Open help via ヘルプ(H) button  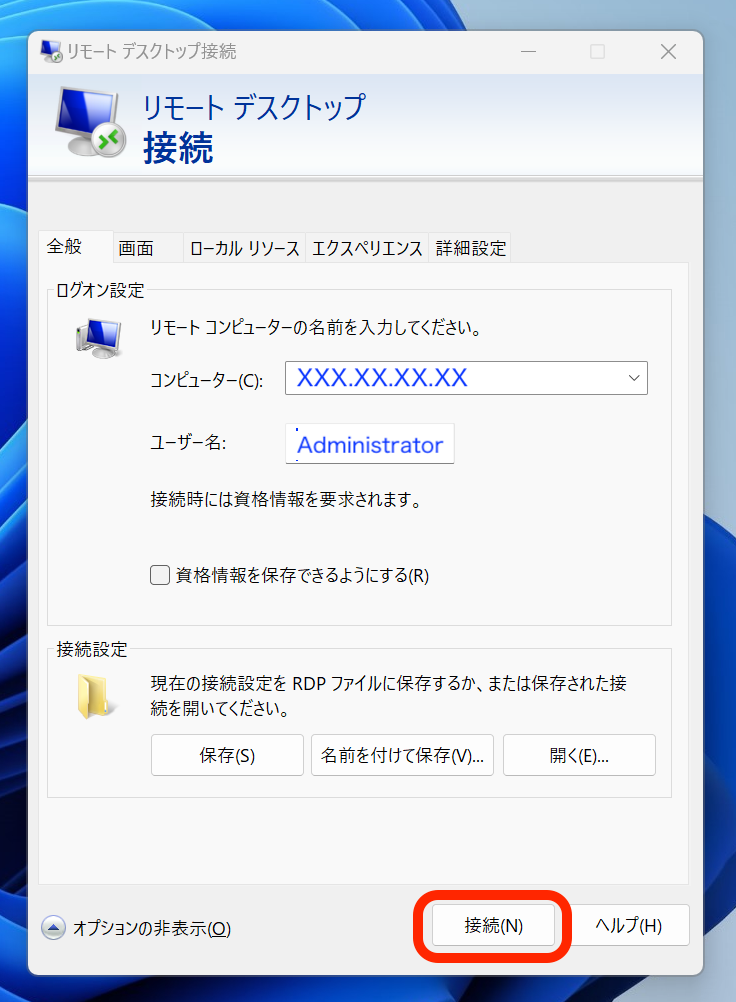point(628,926)
